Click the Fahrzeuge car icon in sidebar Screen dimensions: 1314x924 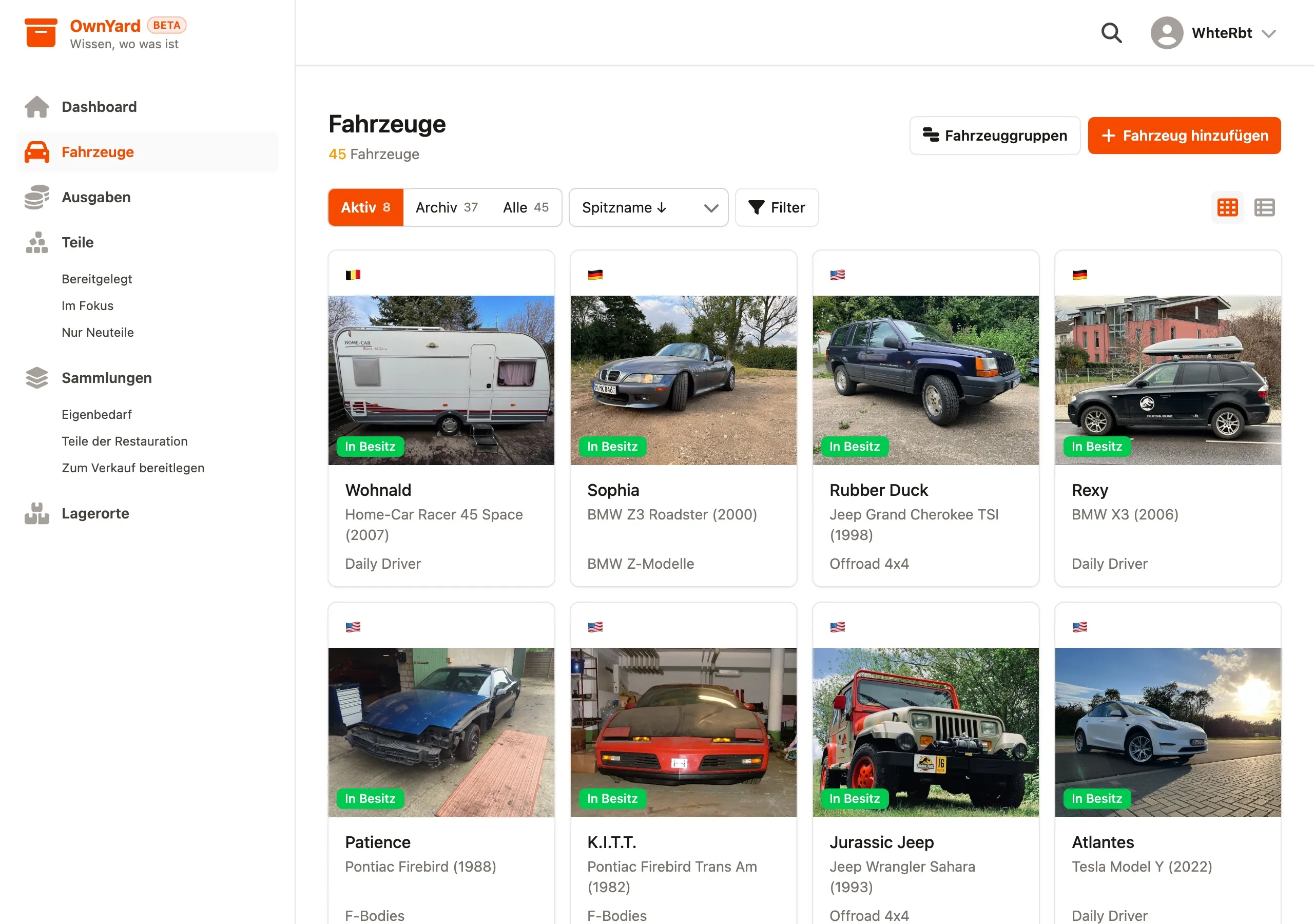36,152
